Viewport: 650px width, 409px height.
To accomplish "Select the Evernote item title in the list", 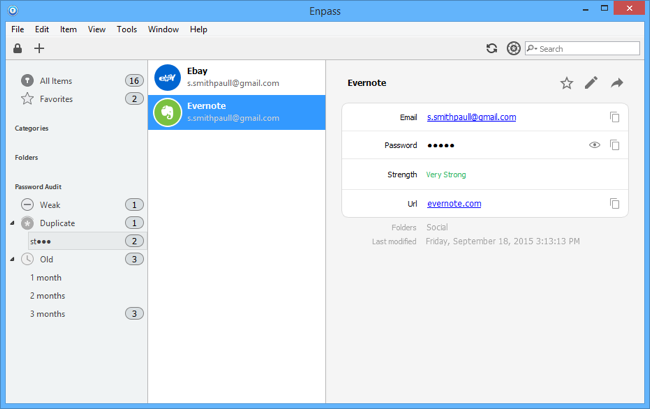I will click(x=206, y=106).
